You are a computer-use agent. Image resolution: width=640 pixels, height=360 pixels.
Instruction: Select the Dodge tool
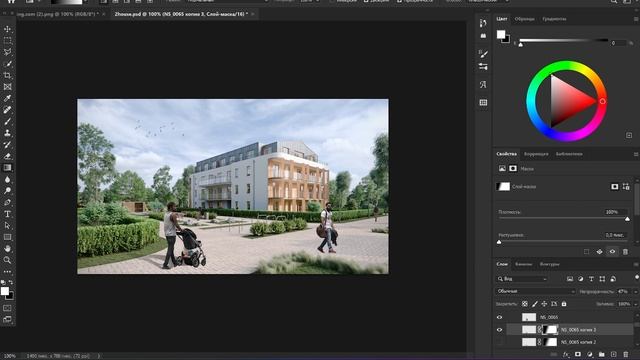pos(7,191)
